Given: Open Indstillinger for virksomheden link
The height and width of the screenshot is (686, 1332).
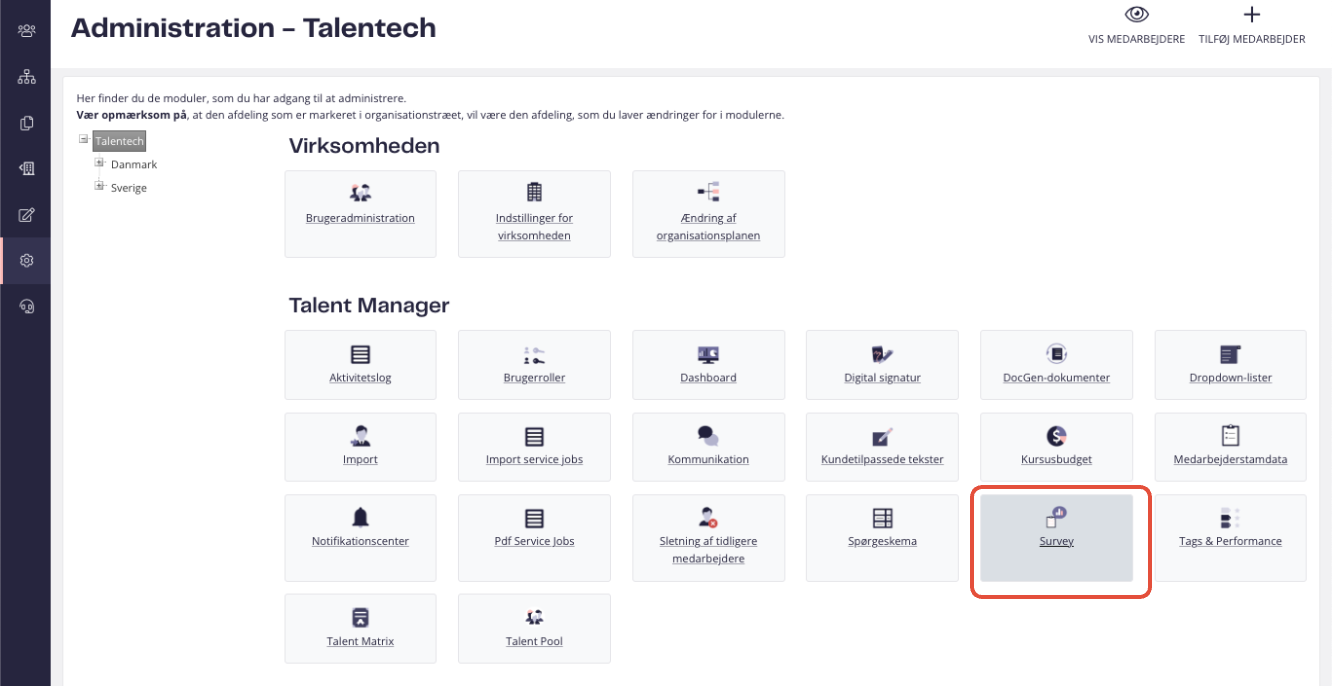Looking at the screenshot, I should tap(534, 227).
